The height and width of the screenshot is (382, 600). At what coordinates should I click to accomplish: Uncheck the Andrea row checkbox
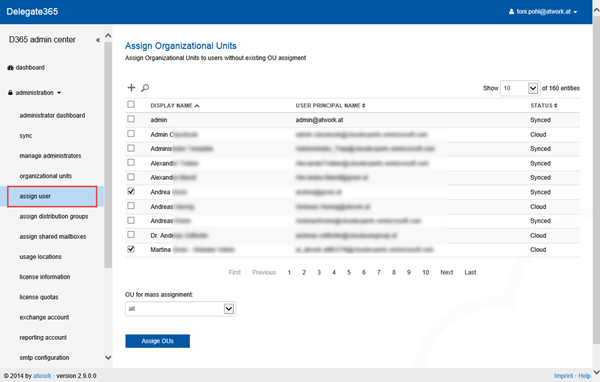click(x=131, y=191)
